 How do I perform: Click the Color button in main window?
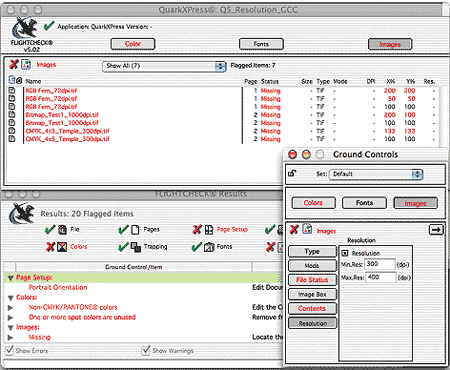pos(133,44)
